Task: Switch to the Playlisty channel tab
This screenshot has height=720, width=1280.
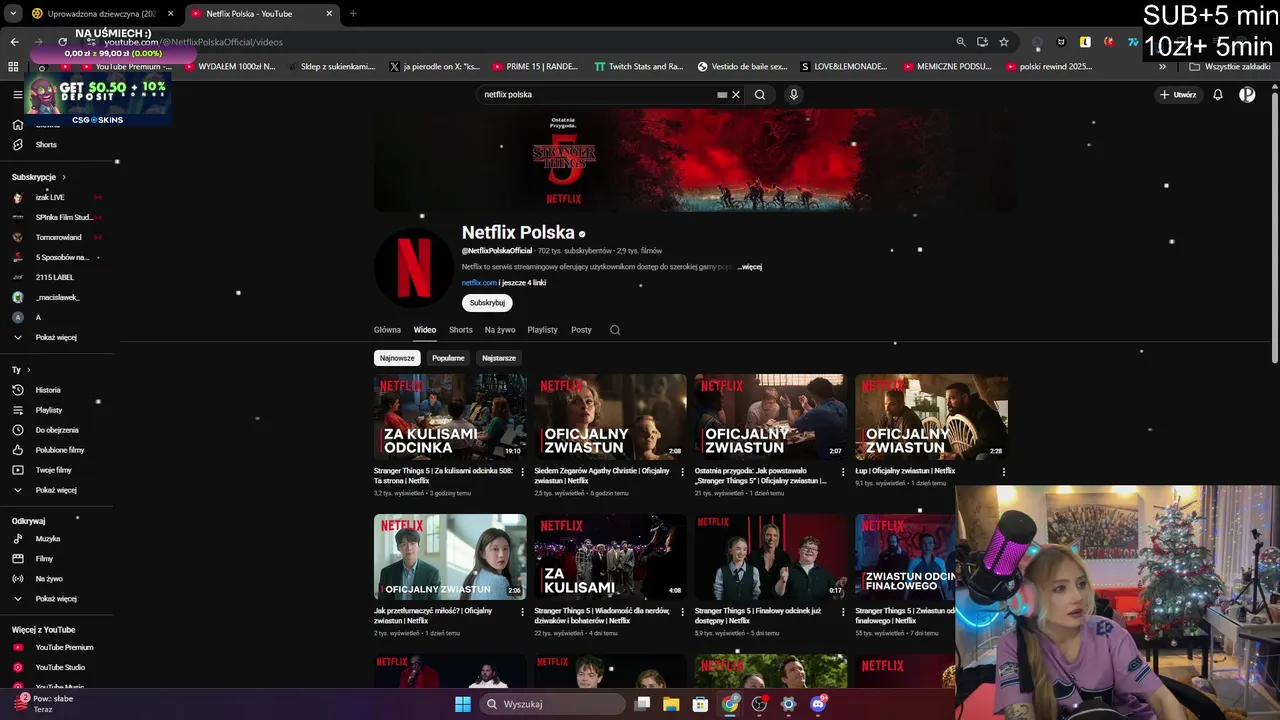Action: tap(542, 330)
